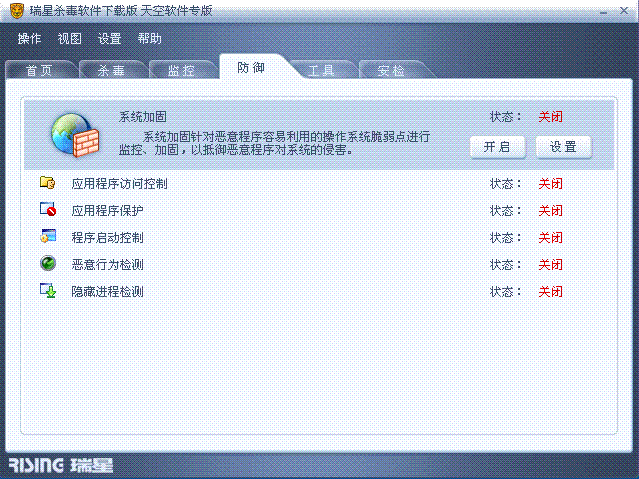This screenshot has width=639, height=479.
Task: Click the 应用程序访问控制 folder icon
Action: (x=48, y=182)
